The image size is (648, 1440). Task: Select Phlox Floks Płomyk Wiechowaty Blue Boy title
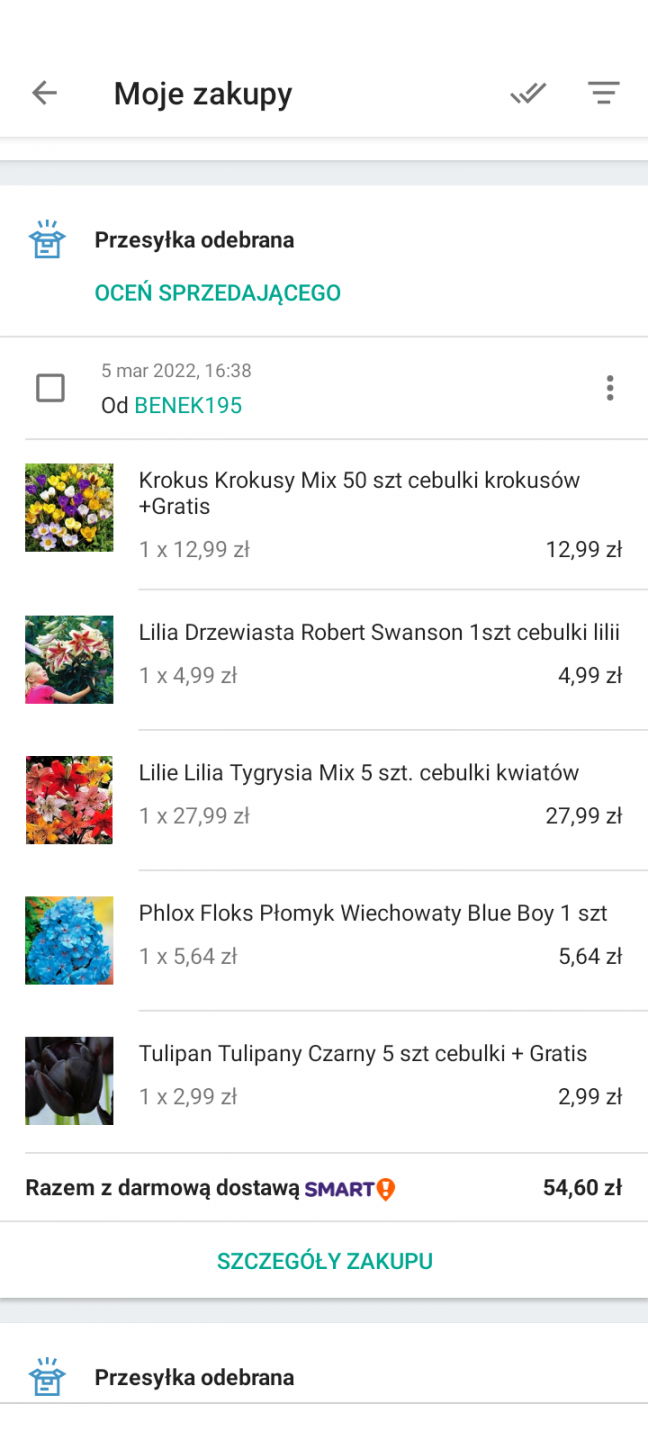click(373, 913)
